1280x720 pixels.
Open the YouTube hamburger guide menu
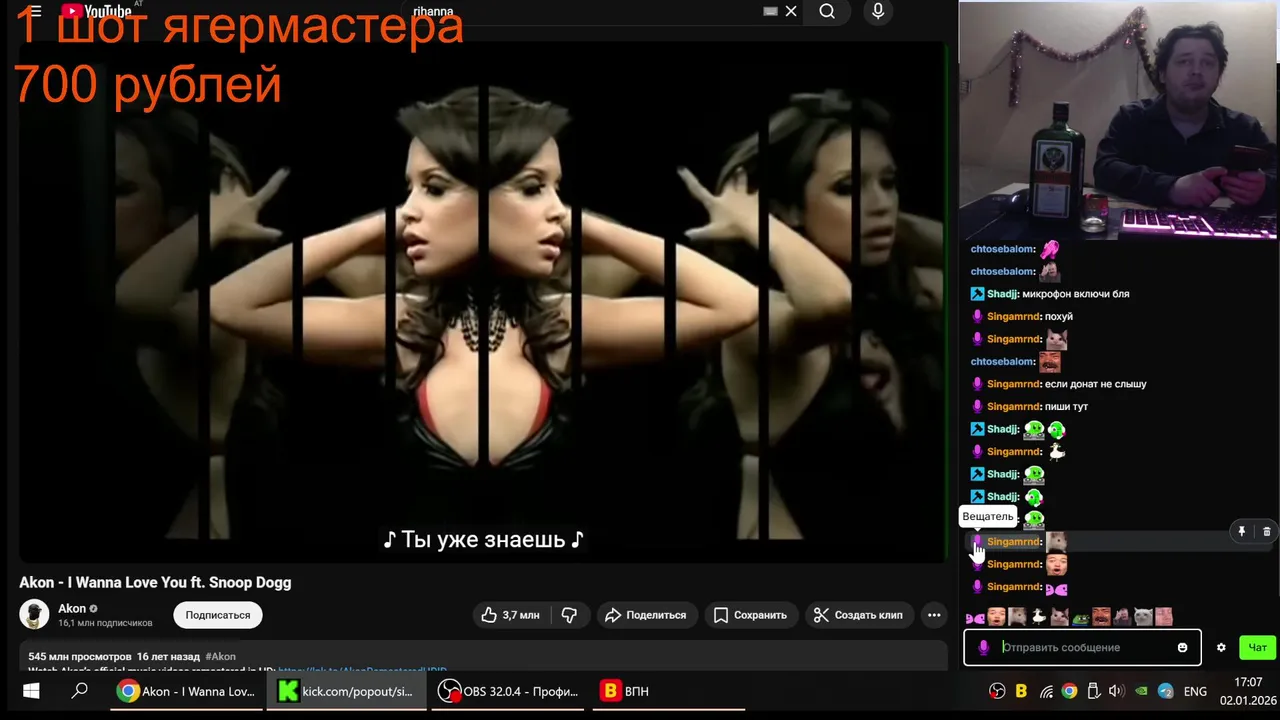35,12
